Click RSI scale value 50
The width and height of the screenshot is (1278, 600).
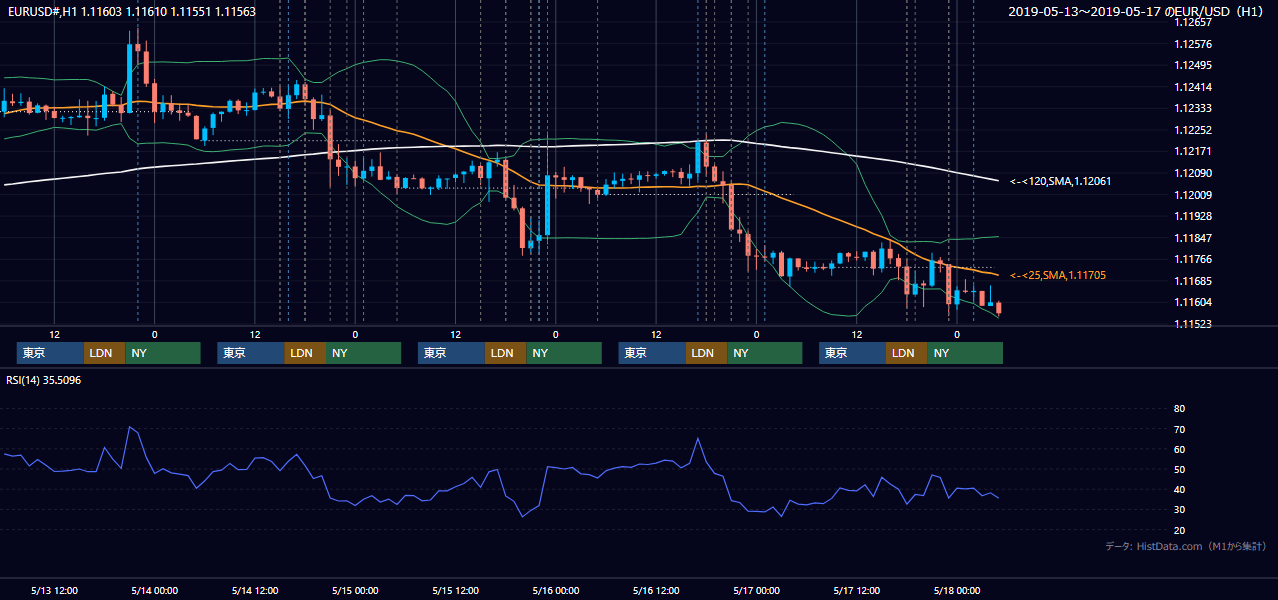coord(1179,469)
